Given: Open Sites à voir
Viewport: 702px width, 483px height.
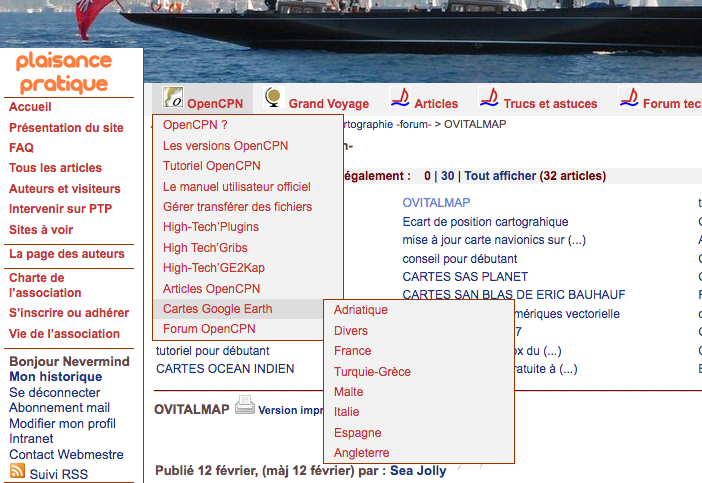Looking at the screenshot, I should [x=41, y=230].
